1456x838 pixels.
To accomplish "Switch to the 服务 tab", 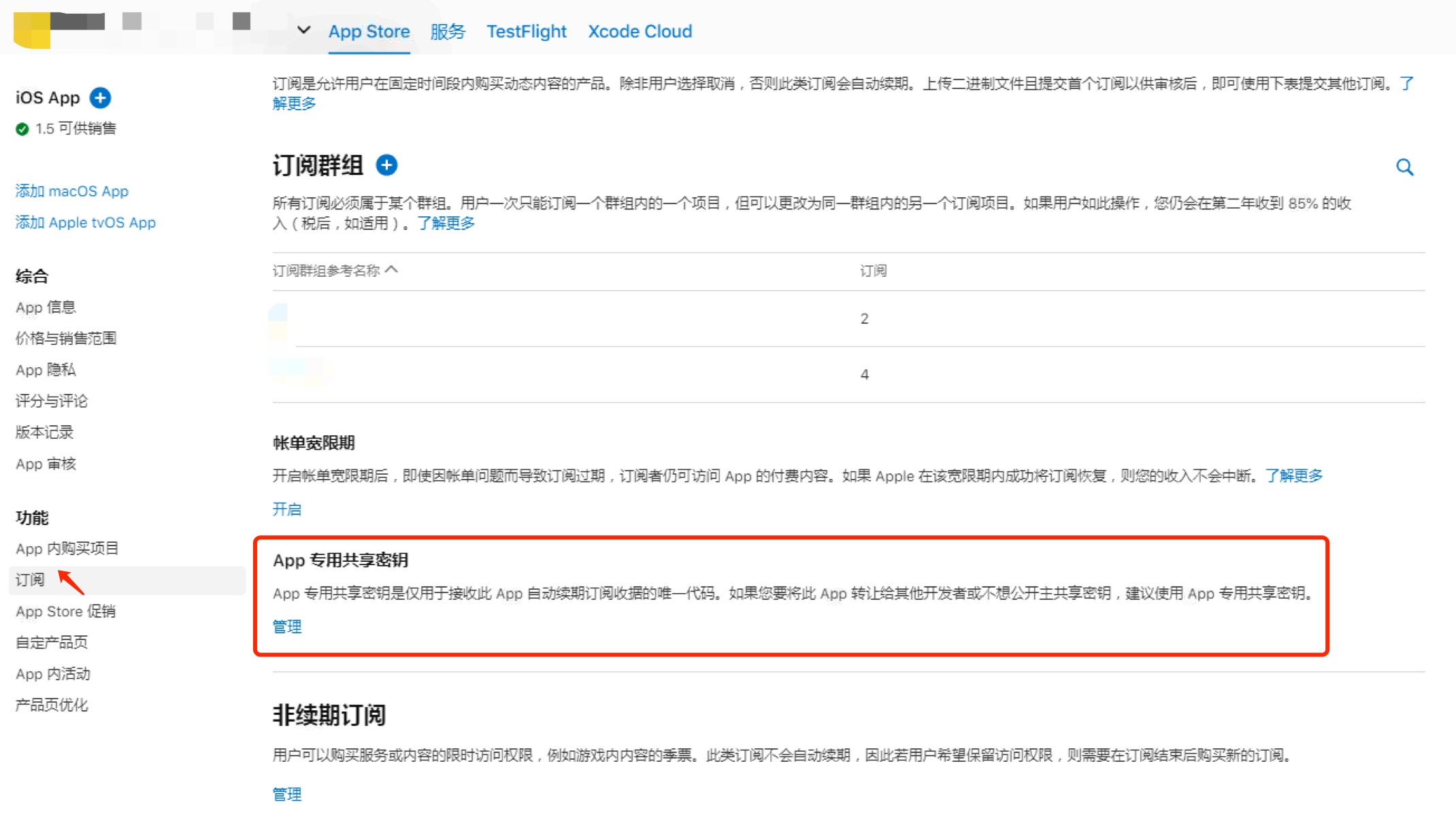I will (x=447, y=31).
